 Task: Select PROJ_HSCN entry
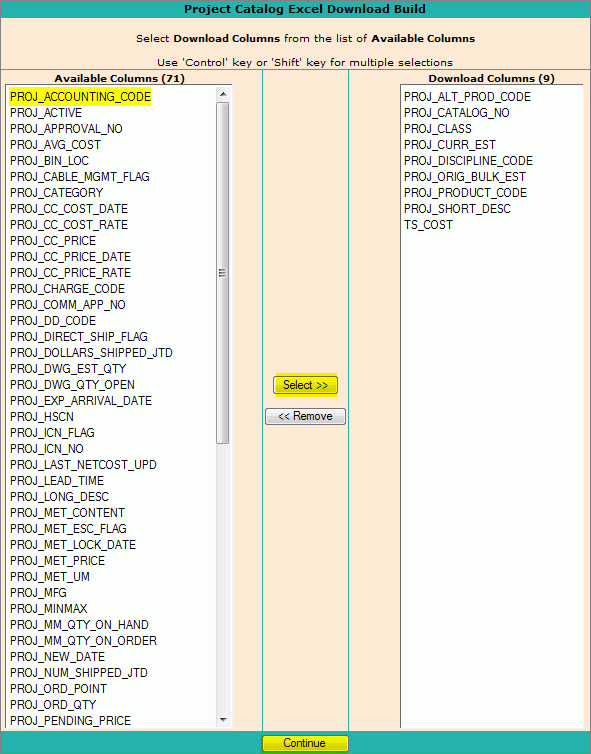42,416
